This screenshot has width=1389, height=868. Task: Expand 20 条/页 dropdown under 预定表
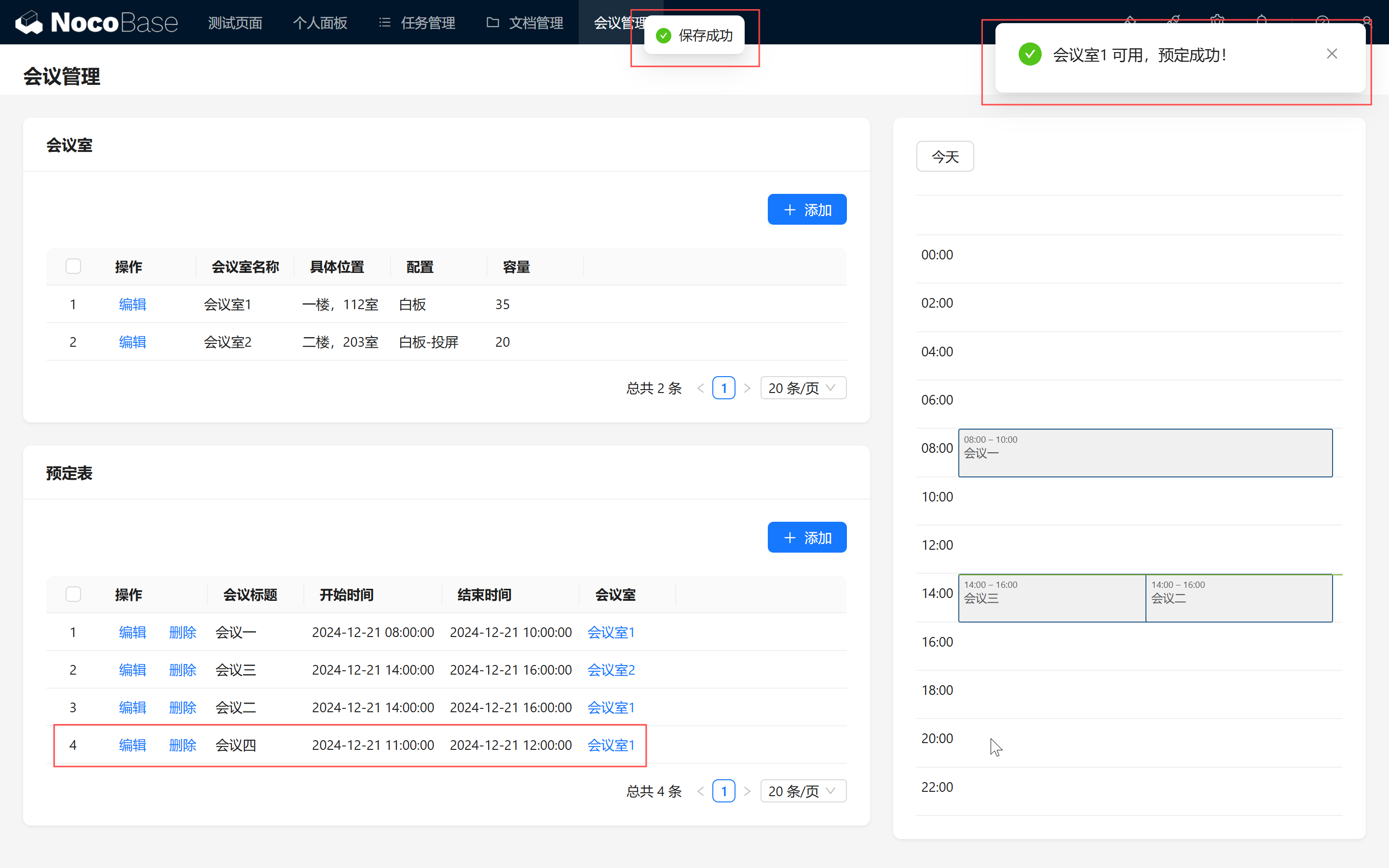click(803, 792)
